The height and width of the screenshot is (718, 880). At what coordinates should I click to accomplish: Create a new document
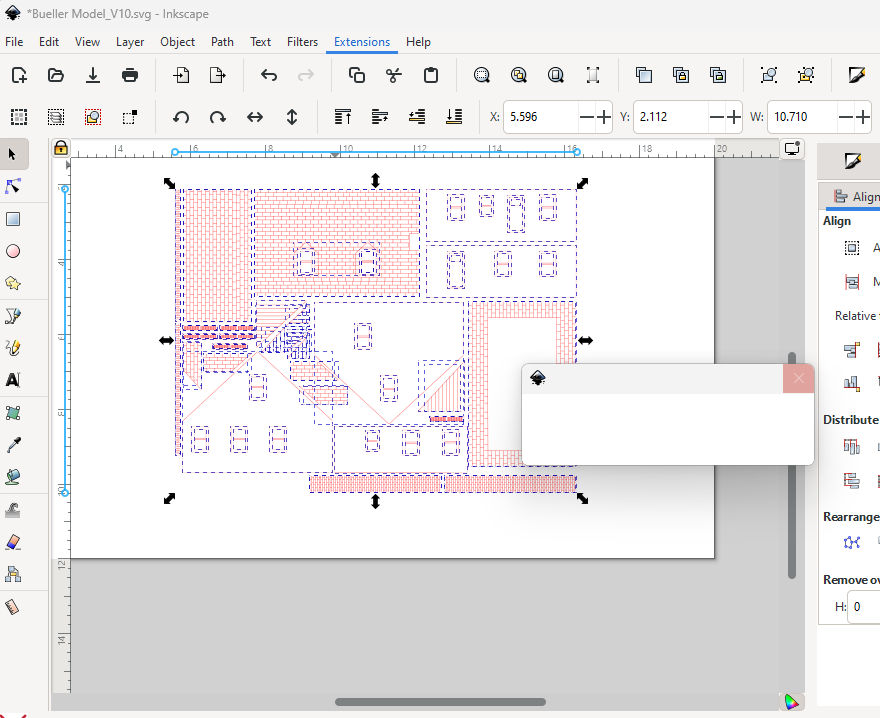tap(19, 75)
